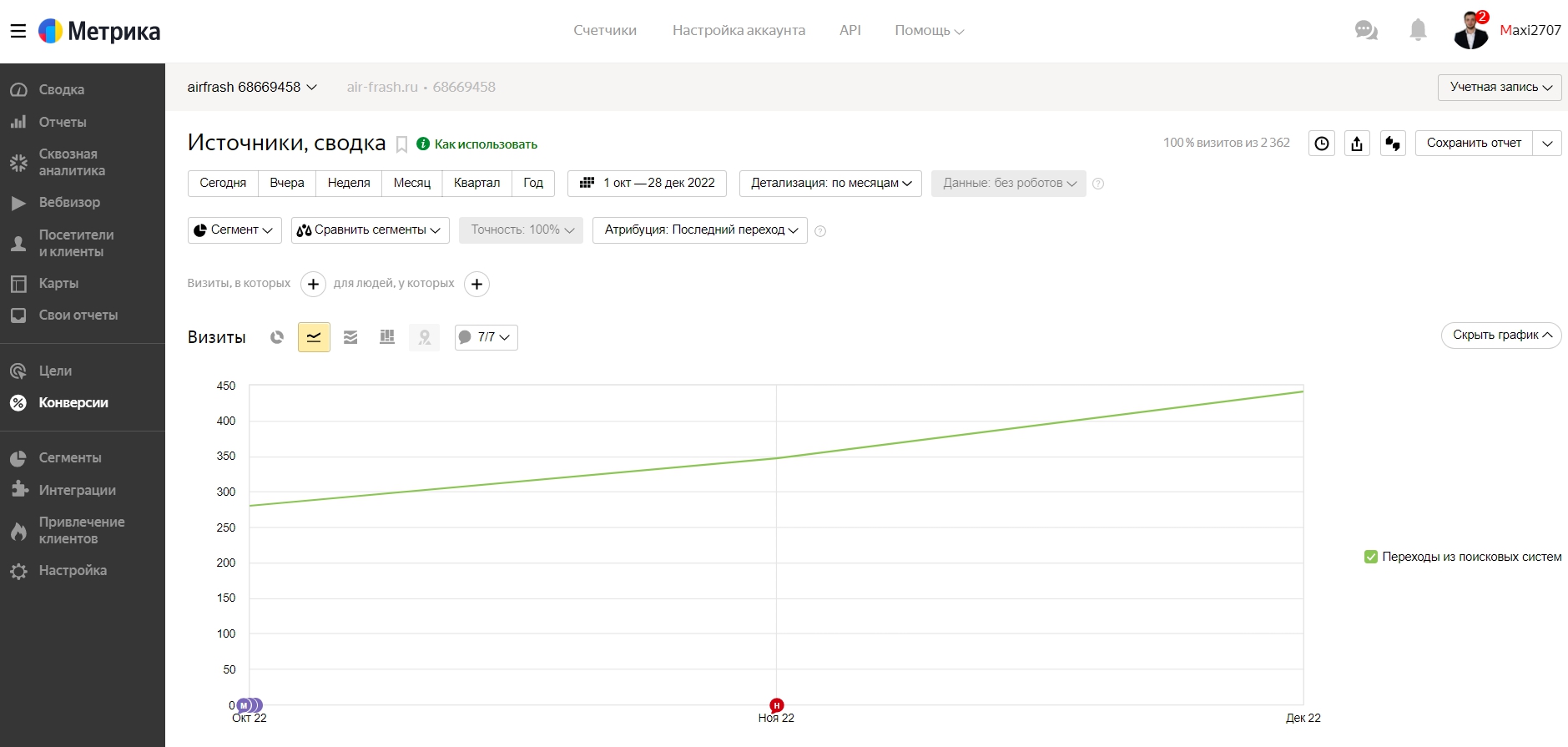Click the Сохранить отчет button

pos(1474,144)
